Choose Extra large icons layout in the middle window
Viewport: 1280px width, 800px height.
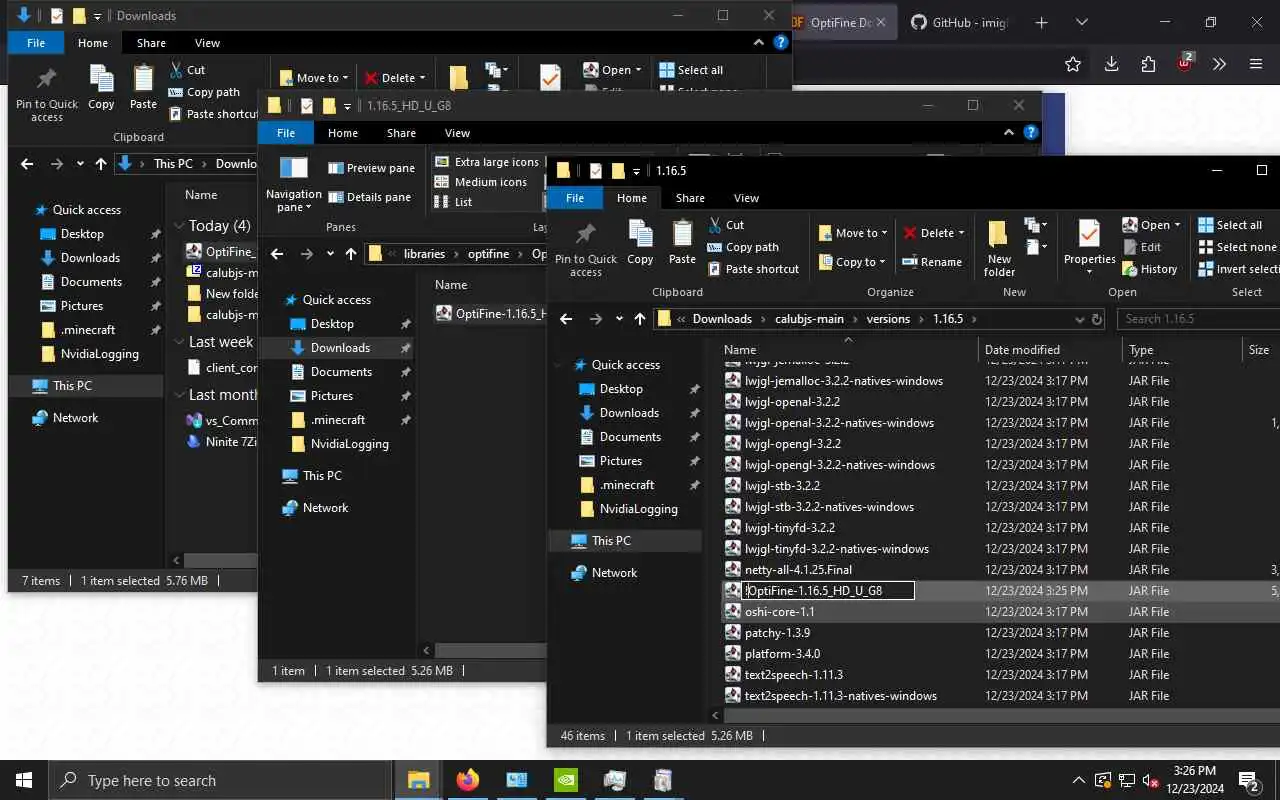(487, 162)
